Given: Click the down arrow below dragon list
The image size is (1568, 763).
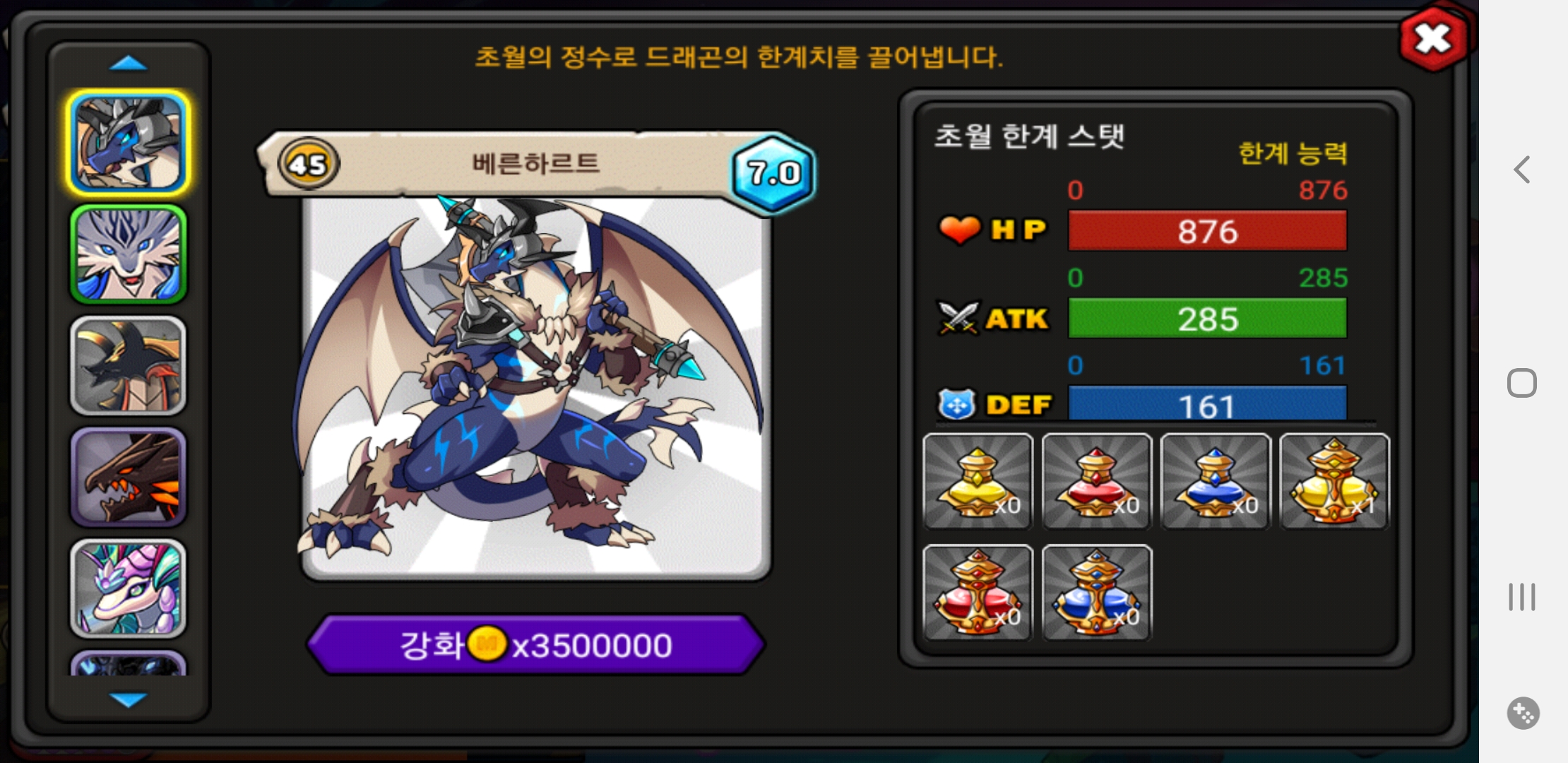Looking at the screenshot, I should coord(129,699).
